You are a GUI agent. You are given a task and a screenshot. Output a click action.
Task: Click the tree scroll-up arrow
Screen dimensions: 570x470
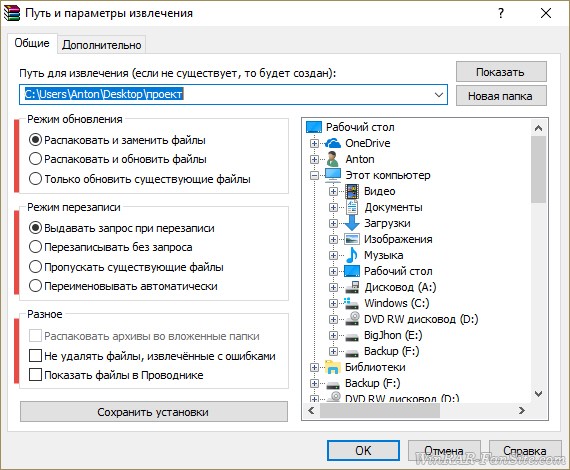(538, 128)
